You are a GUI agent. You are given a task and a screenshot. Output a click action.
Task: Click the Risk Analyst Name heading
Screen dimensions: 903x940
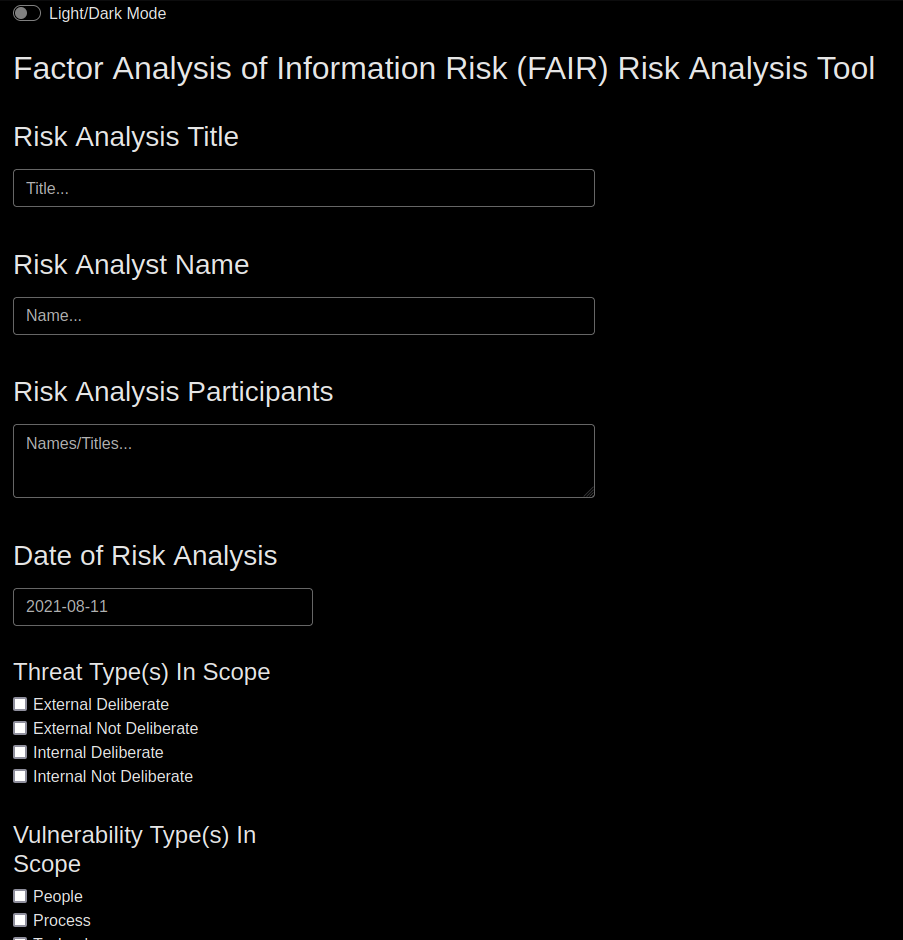131,265
